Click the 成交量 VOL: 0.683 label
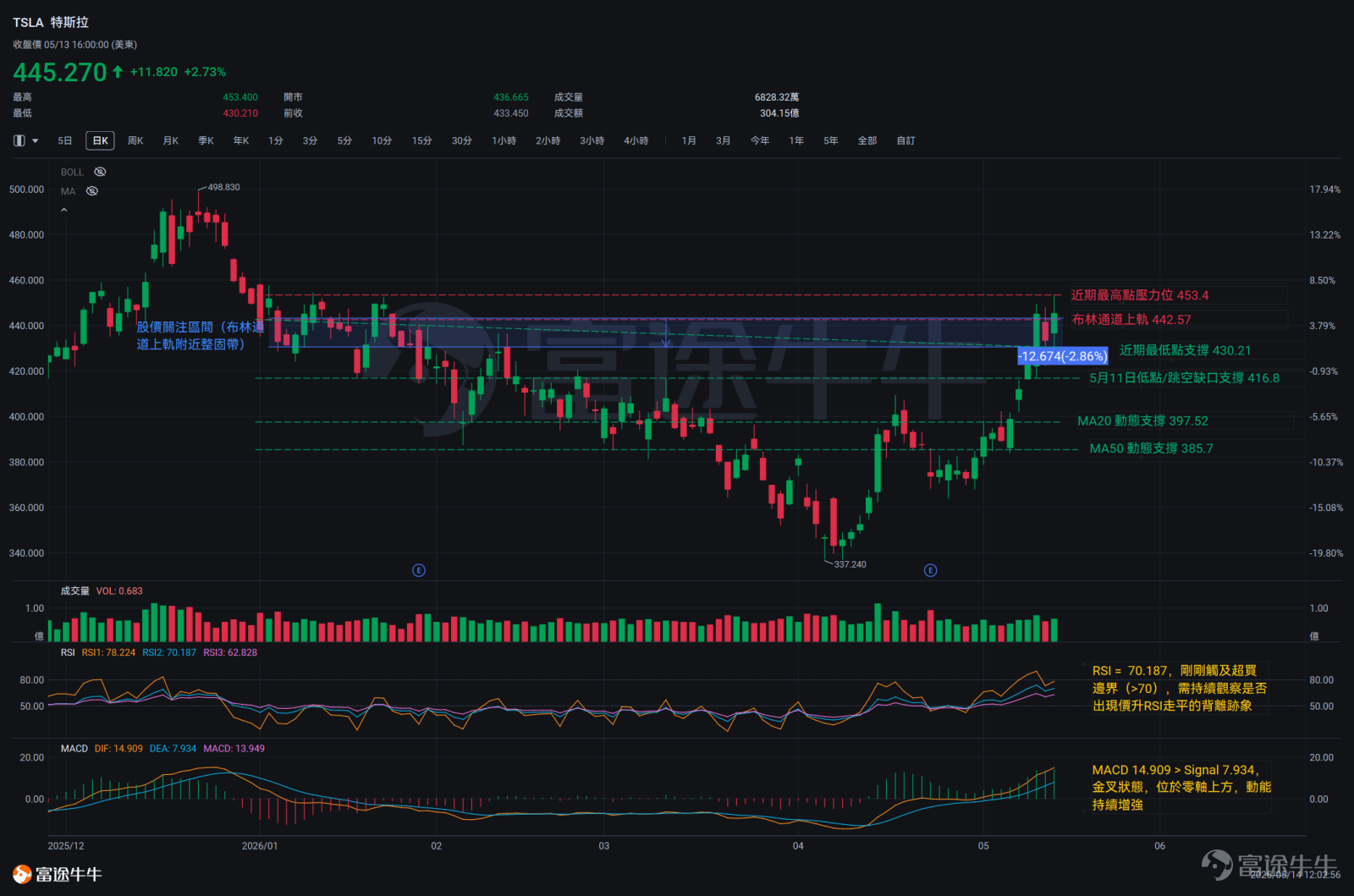Image resolution: width=1354 pixels, height=896 pixels. 102,591
